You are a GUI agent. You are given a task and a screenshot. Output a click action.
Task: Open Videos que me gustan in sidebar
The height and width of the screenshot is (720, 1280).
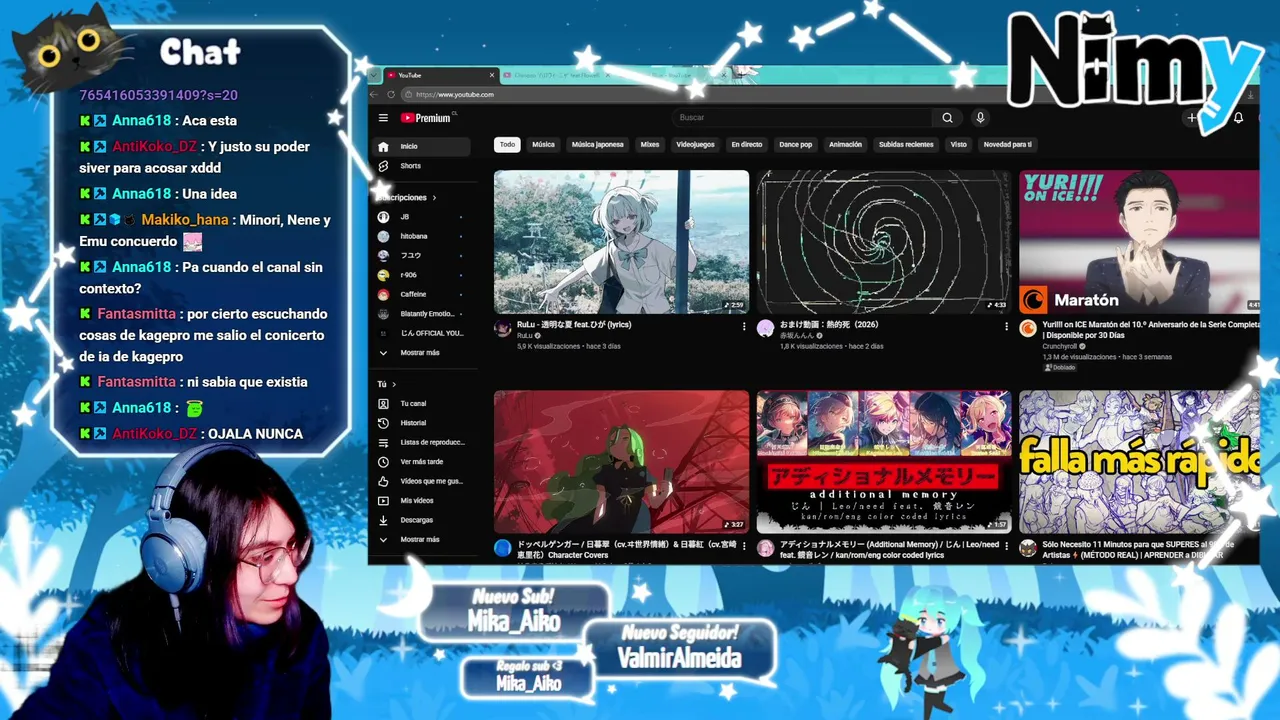click(422, 481)
